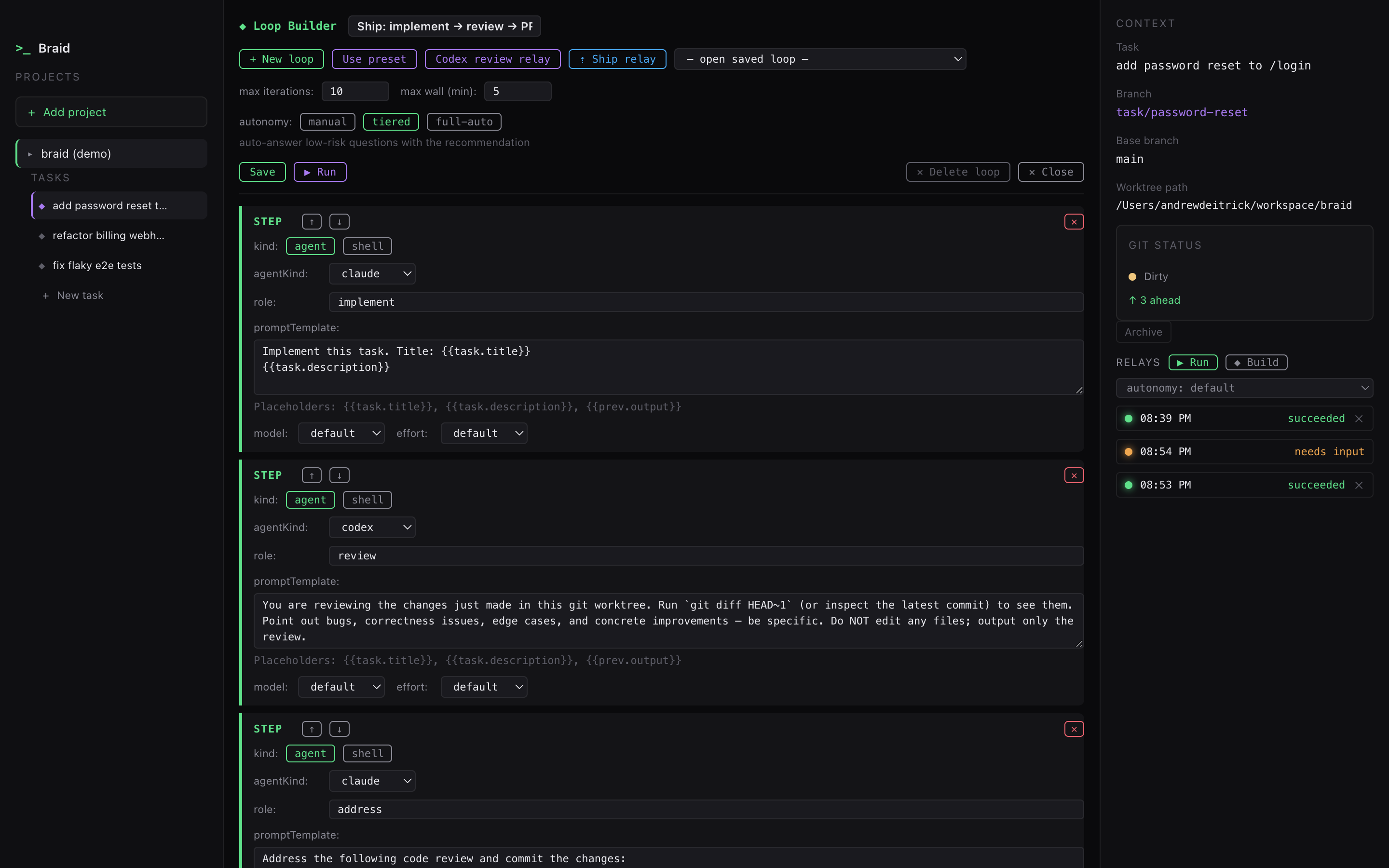The image size is (1389, 868).
Task: Click the fix flaky e2e tests diamond icon
Action: pyautogui.click(x=42, y=266)
